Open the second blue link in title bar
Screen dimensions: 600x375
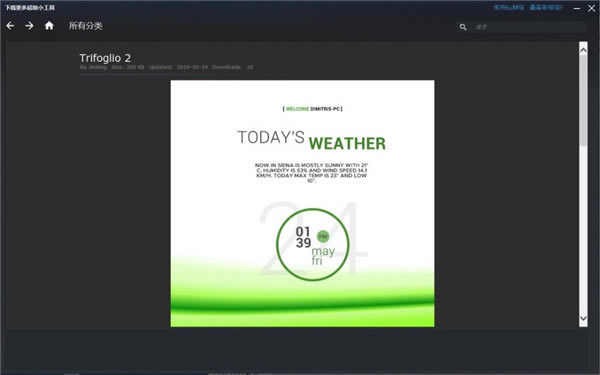pyautogui.click(x=546, y=7)
